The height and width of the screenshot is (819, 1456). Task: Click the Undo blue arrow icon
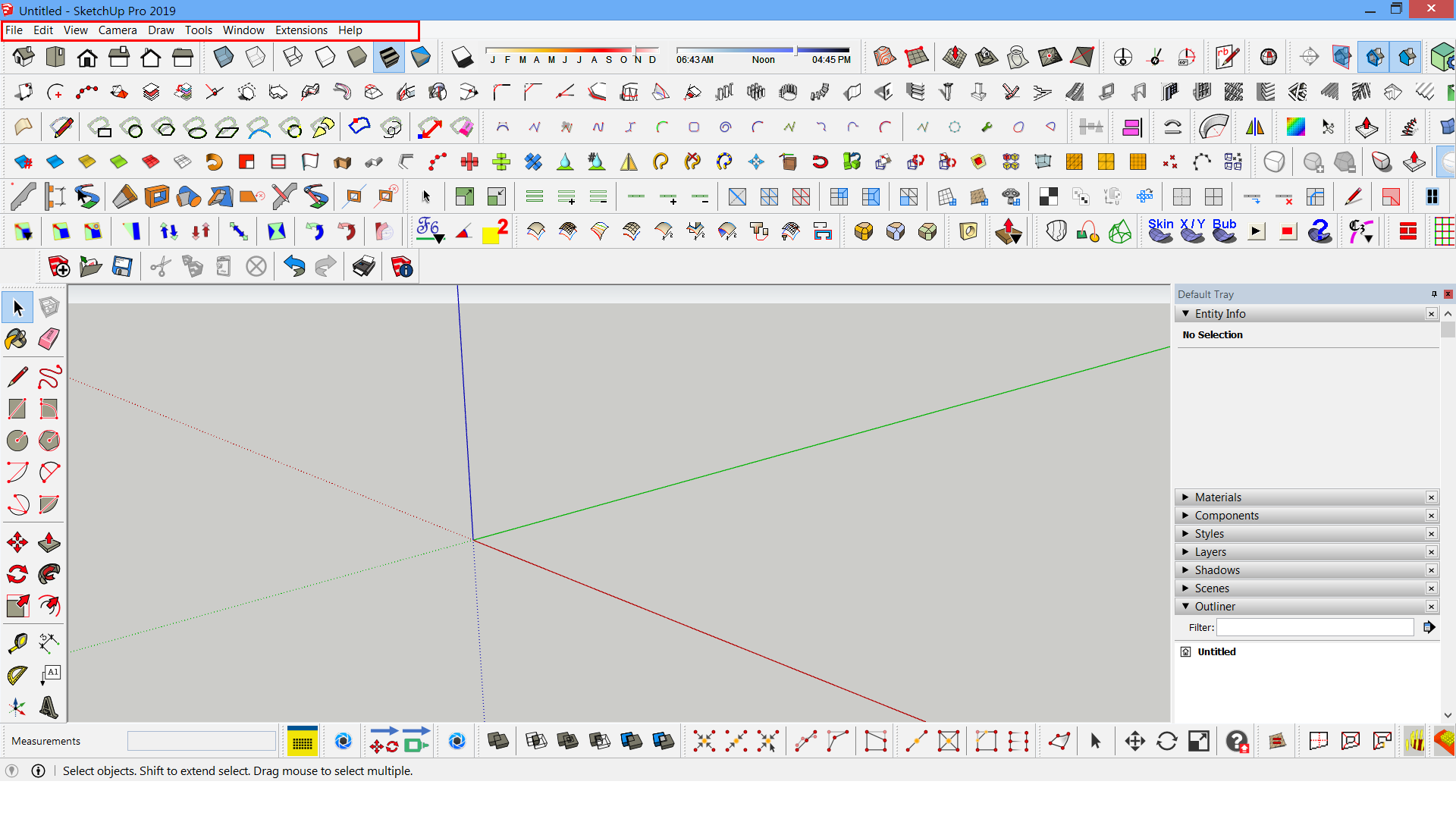point(294,266)
